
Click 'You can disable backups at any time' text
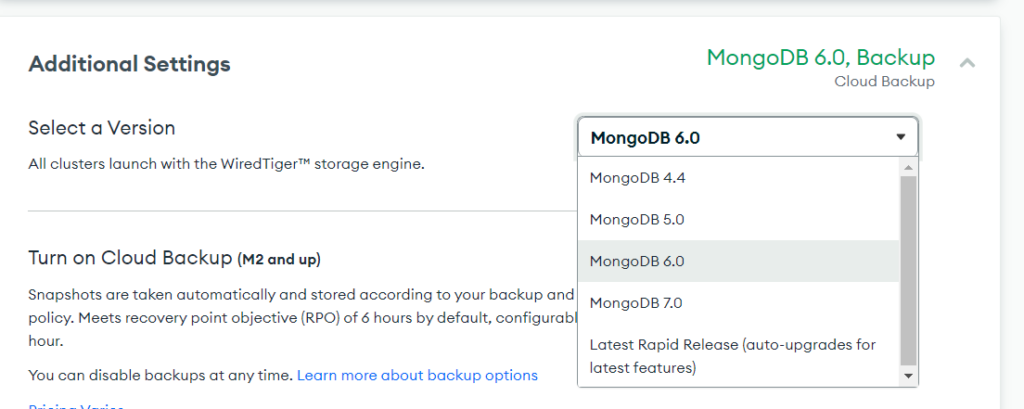pos(161,376)
